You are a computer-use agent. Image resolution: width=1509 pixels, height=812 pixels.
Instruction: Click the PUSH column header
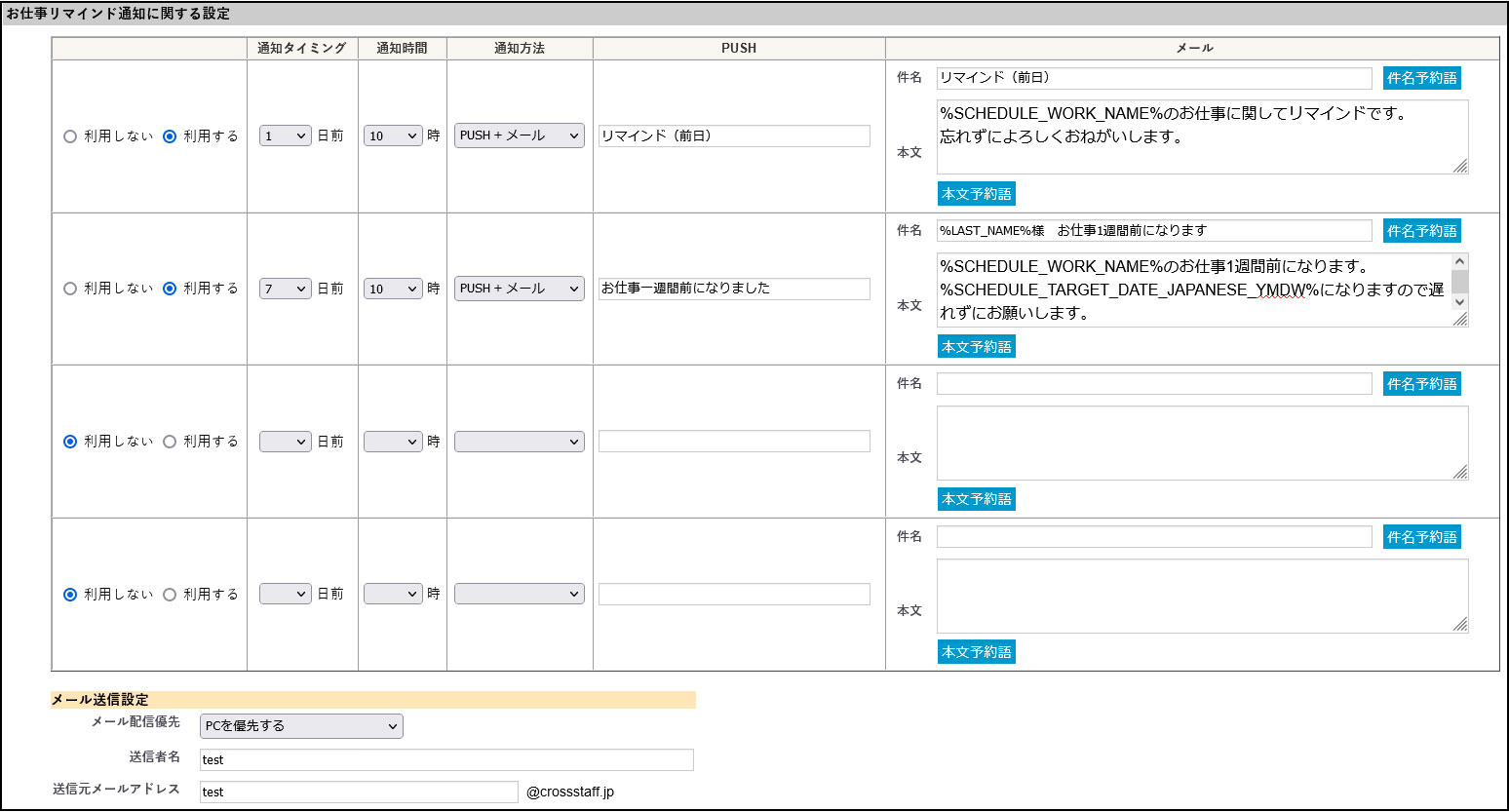[x=739, y=48]
